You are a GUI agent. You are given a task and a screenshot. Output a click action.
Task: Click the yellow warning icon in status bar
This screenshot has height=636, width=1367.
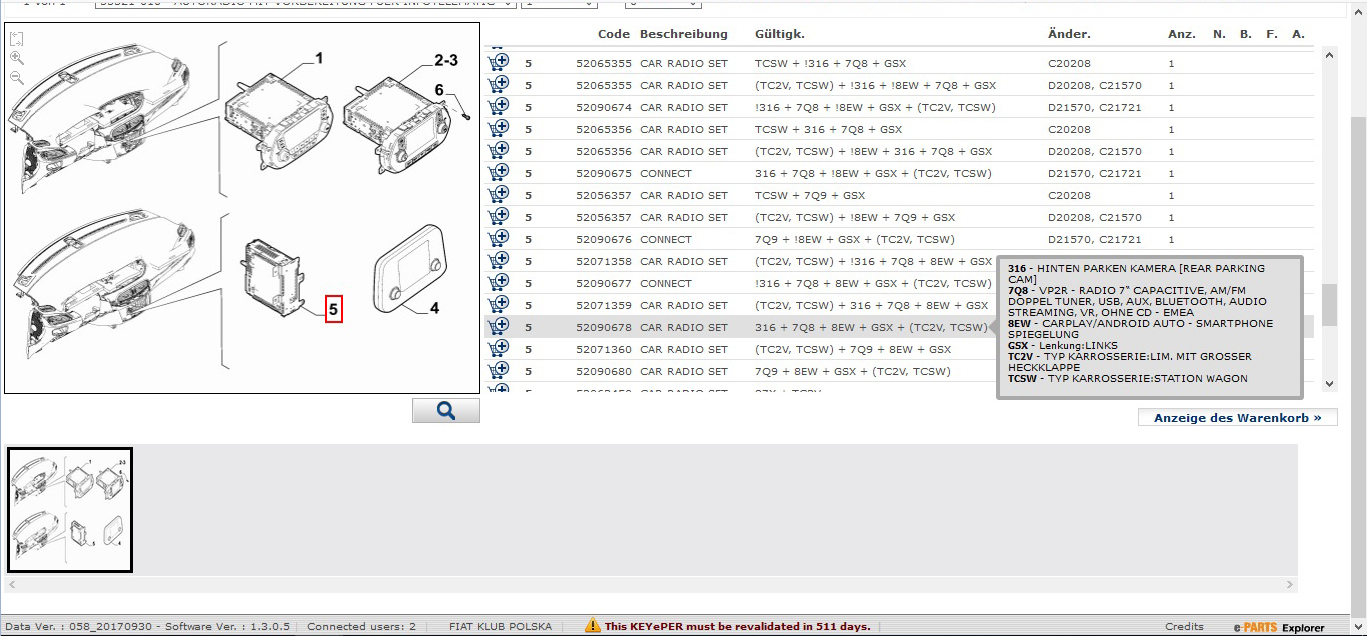592,626
